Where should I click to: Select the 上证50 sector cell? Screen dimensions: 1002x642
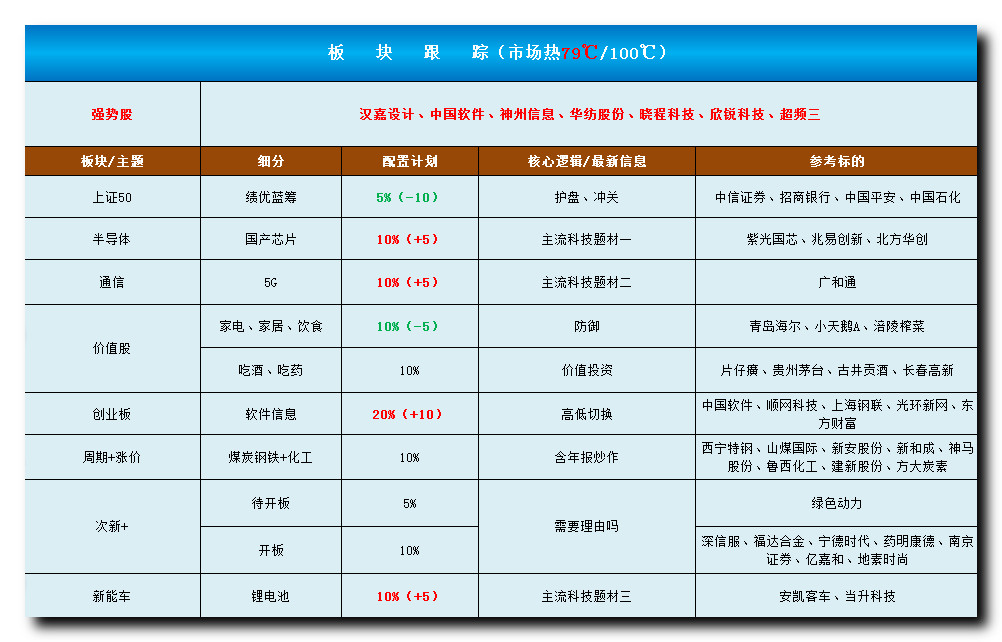(112, 197)
